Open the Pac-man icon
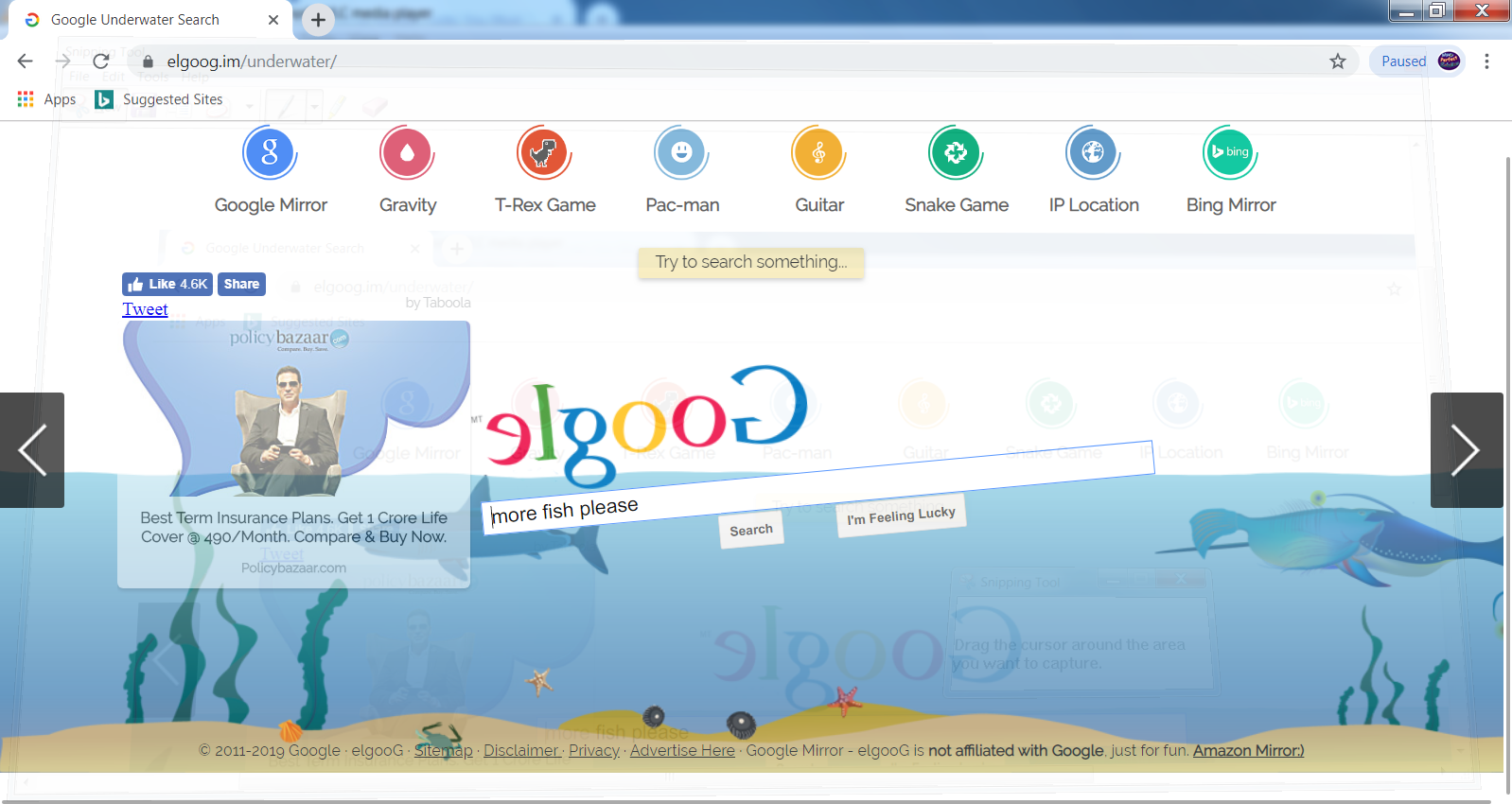The width and height of the screenshot is (1512, 804). point(681,152)
